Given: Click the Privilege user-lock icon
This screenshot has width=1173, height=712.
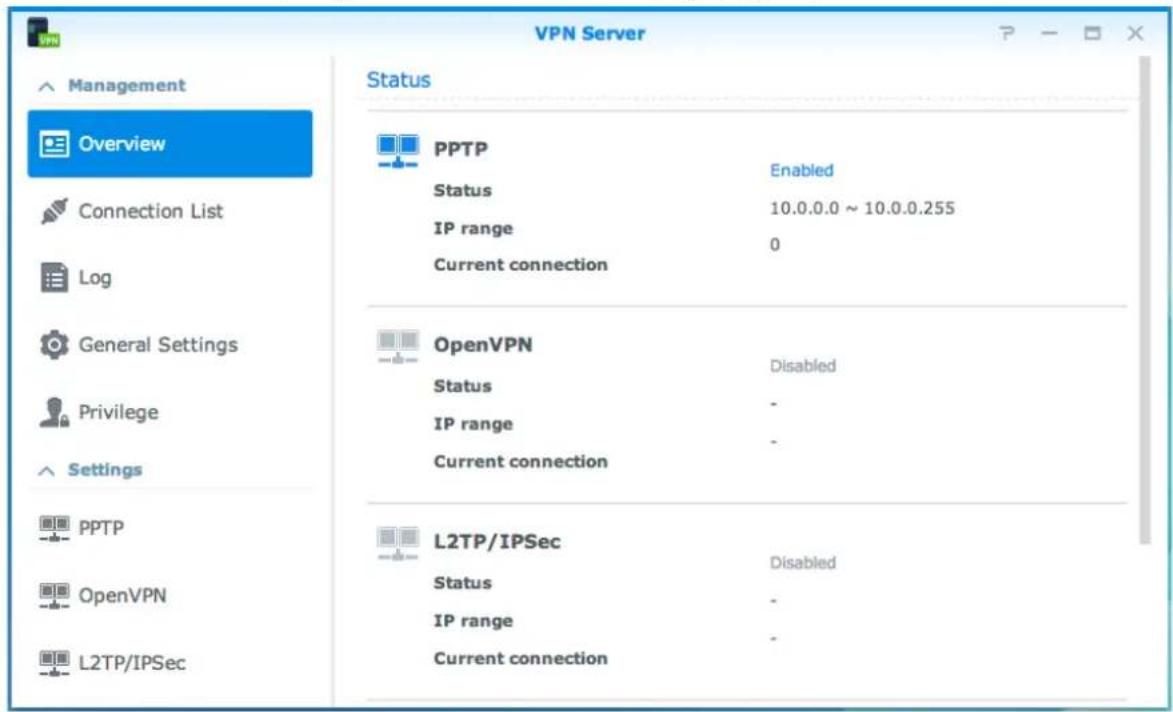Looking at the screenshot, I should click(54, 413).
